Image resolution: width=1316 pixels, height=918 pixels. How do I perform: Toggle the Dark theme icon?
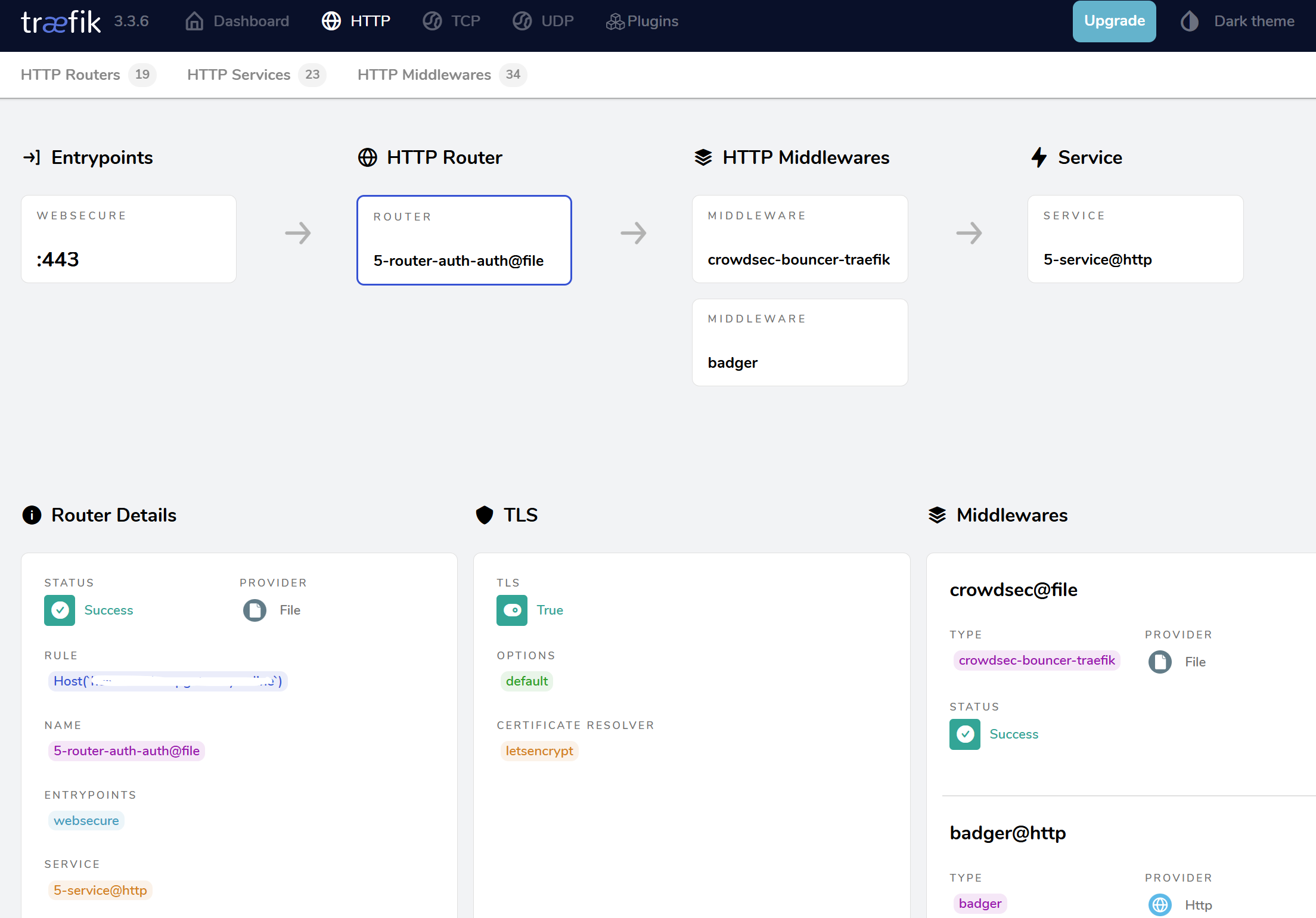[1190, 21]
